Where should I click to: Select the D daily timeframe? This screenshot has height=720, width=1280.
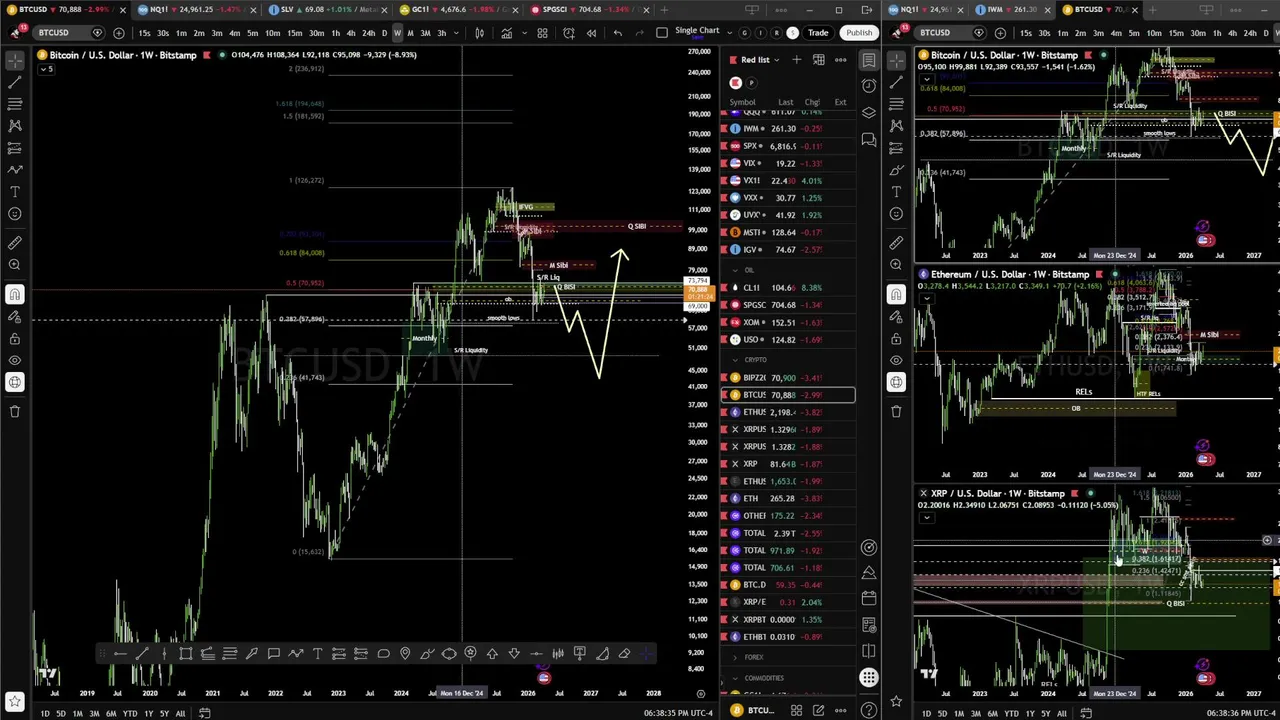pyautogui.click(x=384, y=33)
